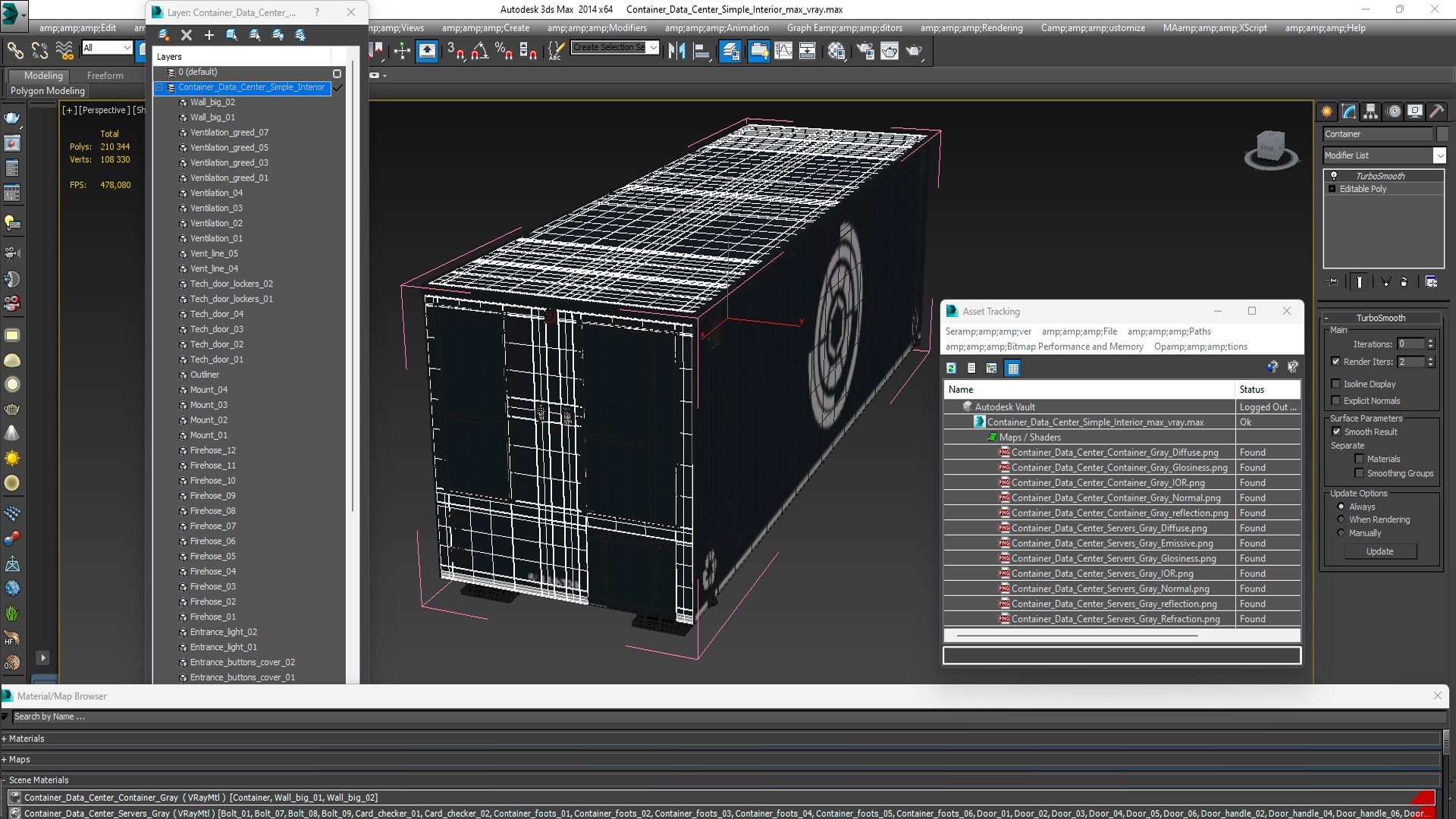The width and height of the screenshot is (1456, 819).
Task: Select Always update option
Action: click(1341, 507)
